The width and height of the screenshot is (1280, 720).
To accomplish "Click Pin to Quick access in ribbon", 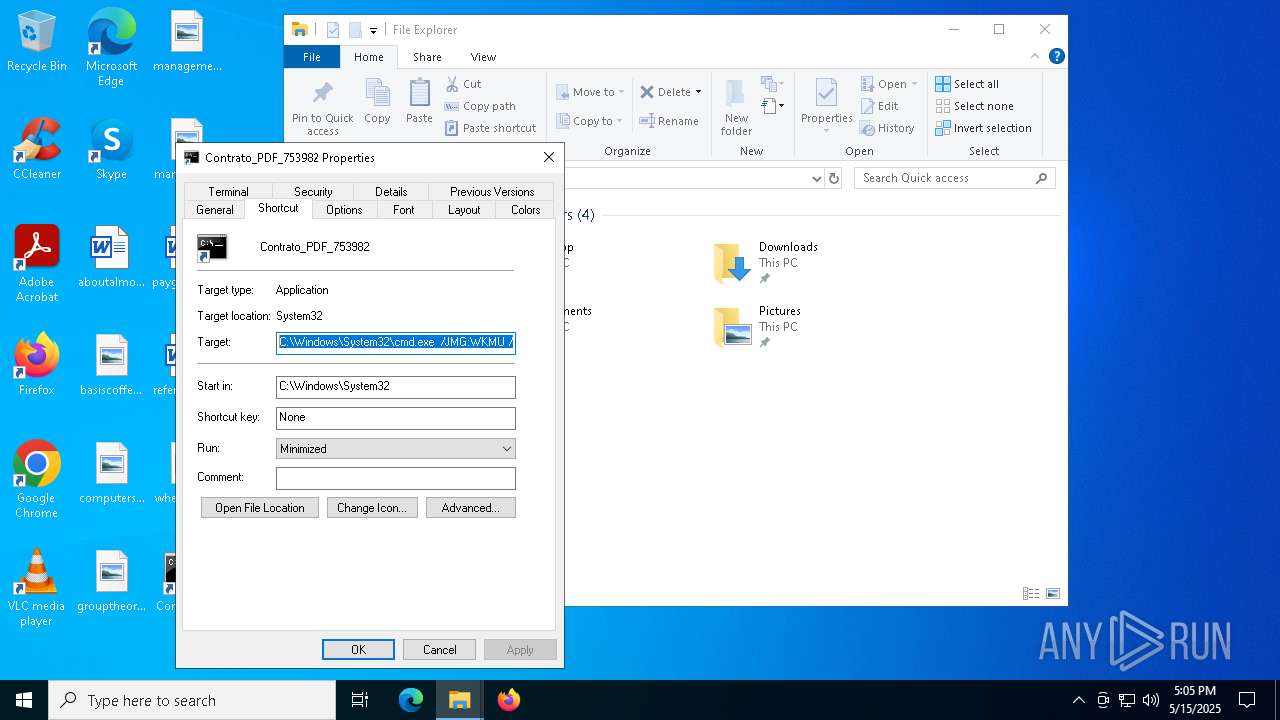I will pyautogui.click(x=322, y=108).
